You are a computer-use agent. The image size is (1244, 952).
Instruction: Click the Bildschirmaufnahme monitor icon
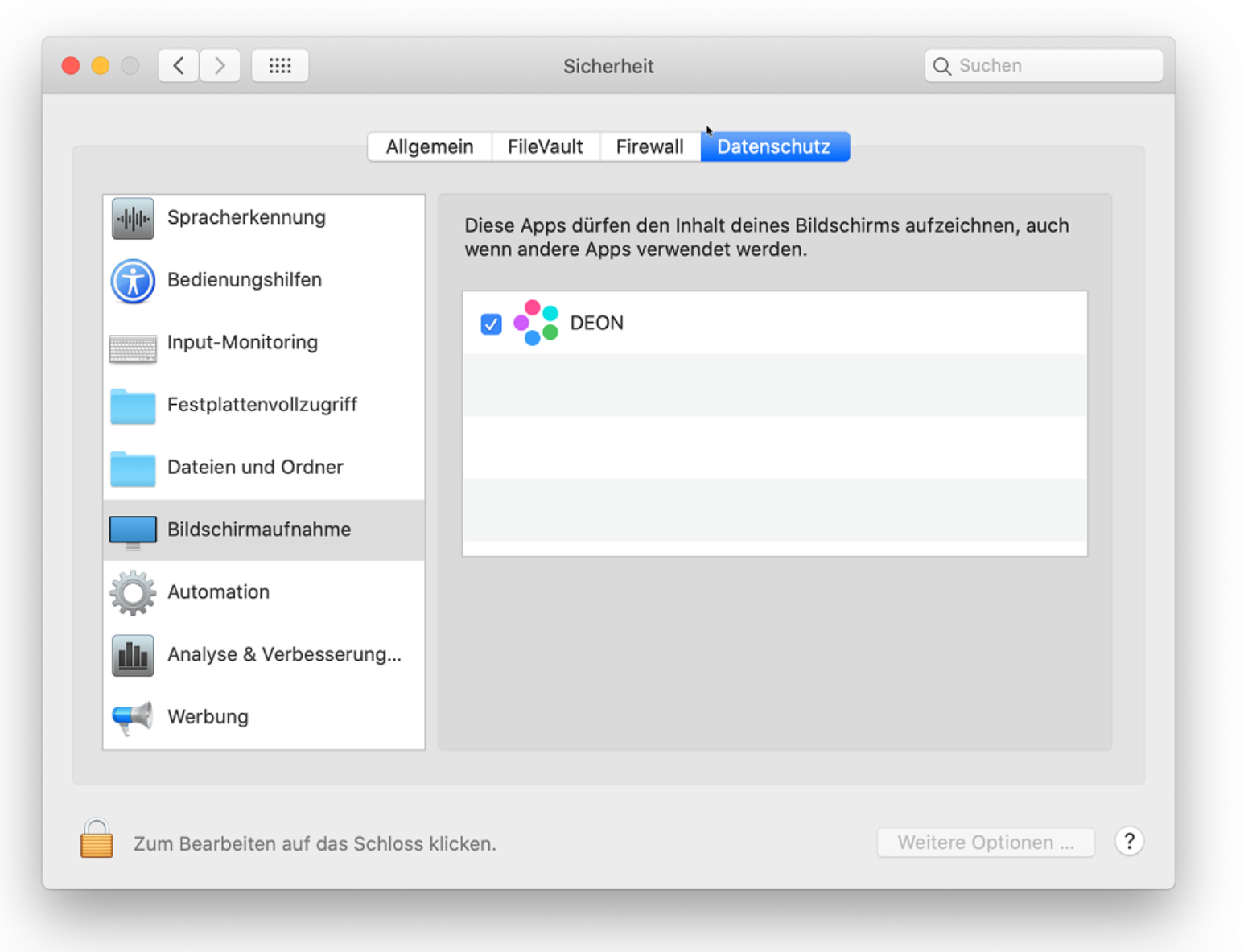point(133,532)
